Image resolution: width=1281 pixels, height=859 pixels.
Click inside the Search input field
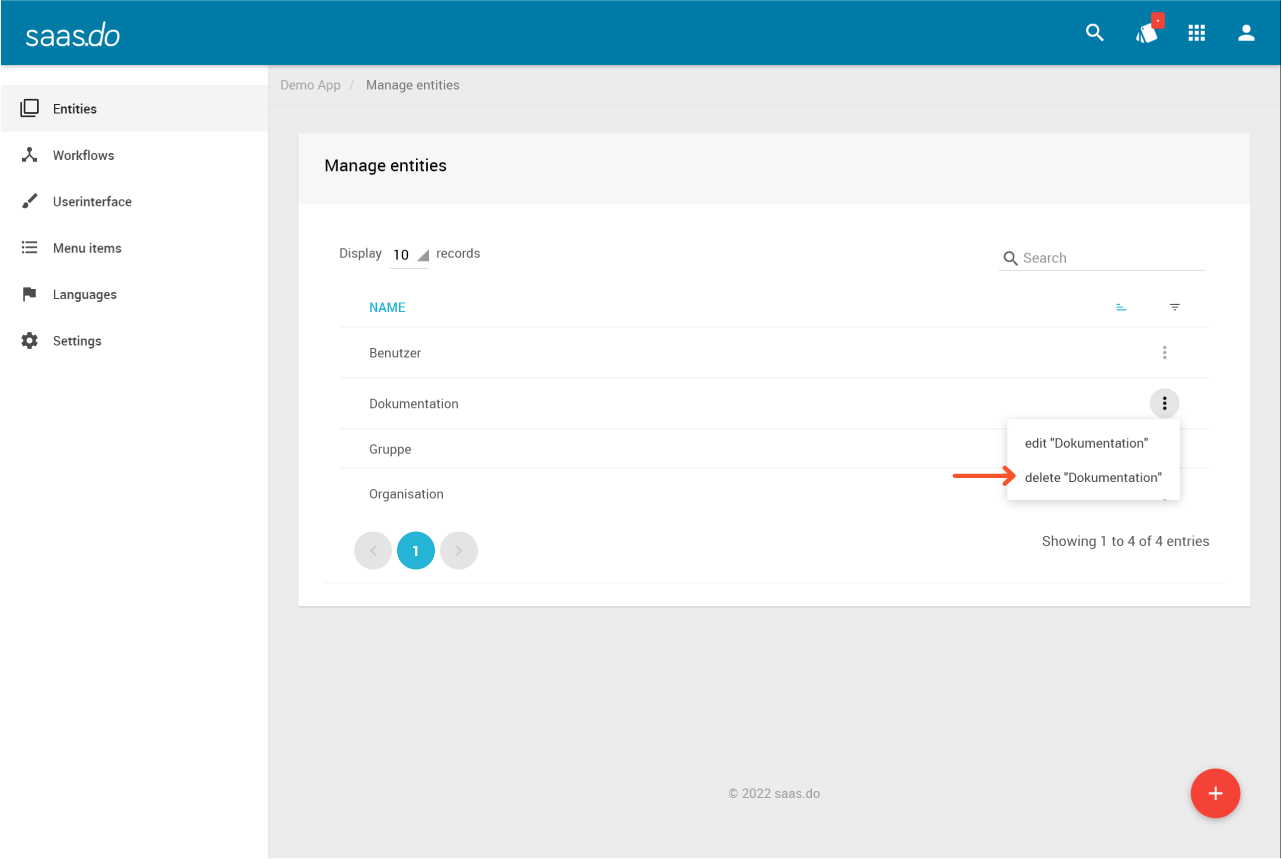pyautogui.click(x=1110, y=258)
